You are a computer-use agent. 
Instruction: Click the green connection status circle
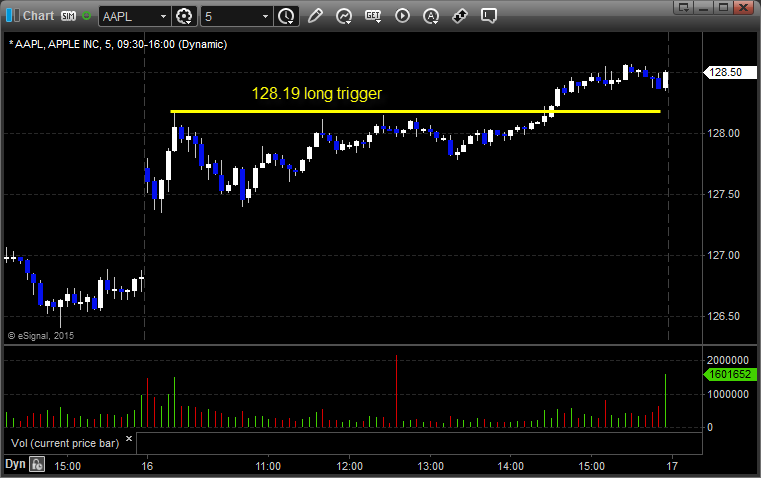(x=86, y=16)
